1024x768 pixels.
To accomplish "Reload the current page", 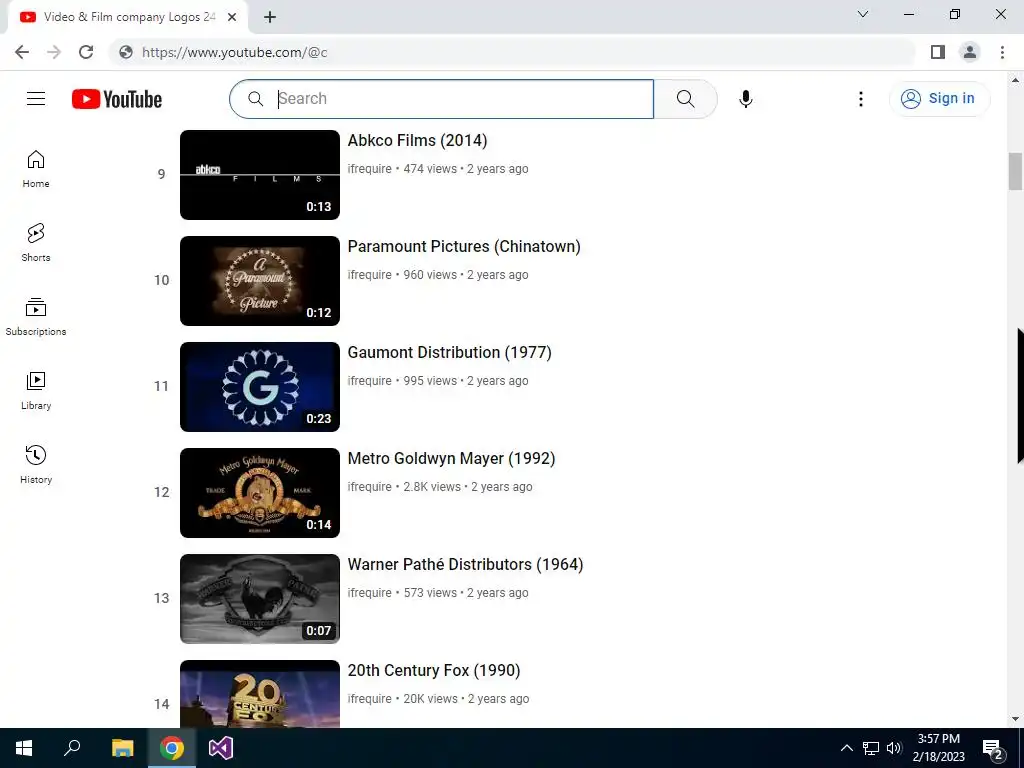I will pyautogui.click(x=86, y=52).
